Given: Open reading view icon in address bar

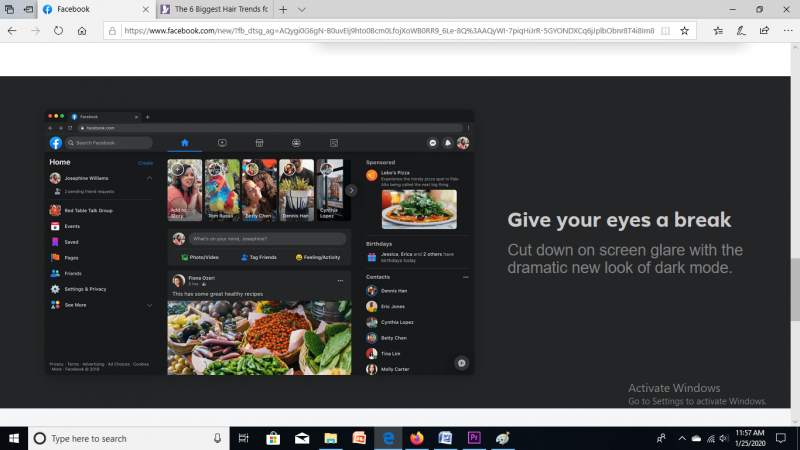Looking at the screenshot, I should tap(665, 31).
